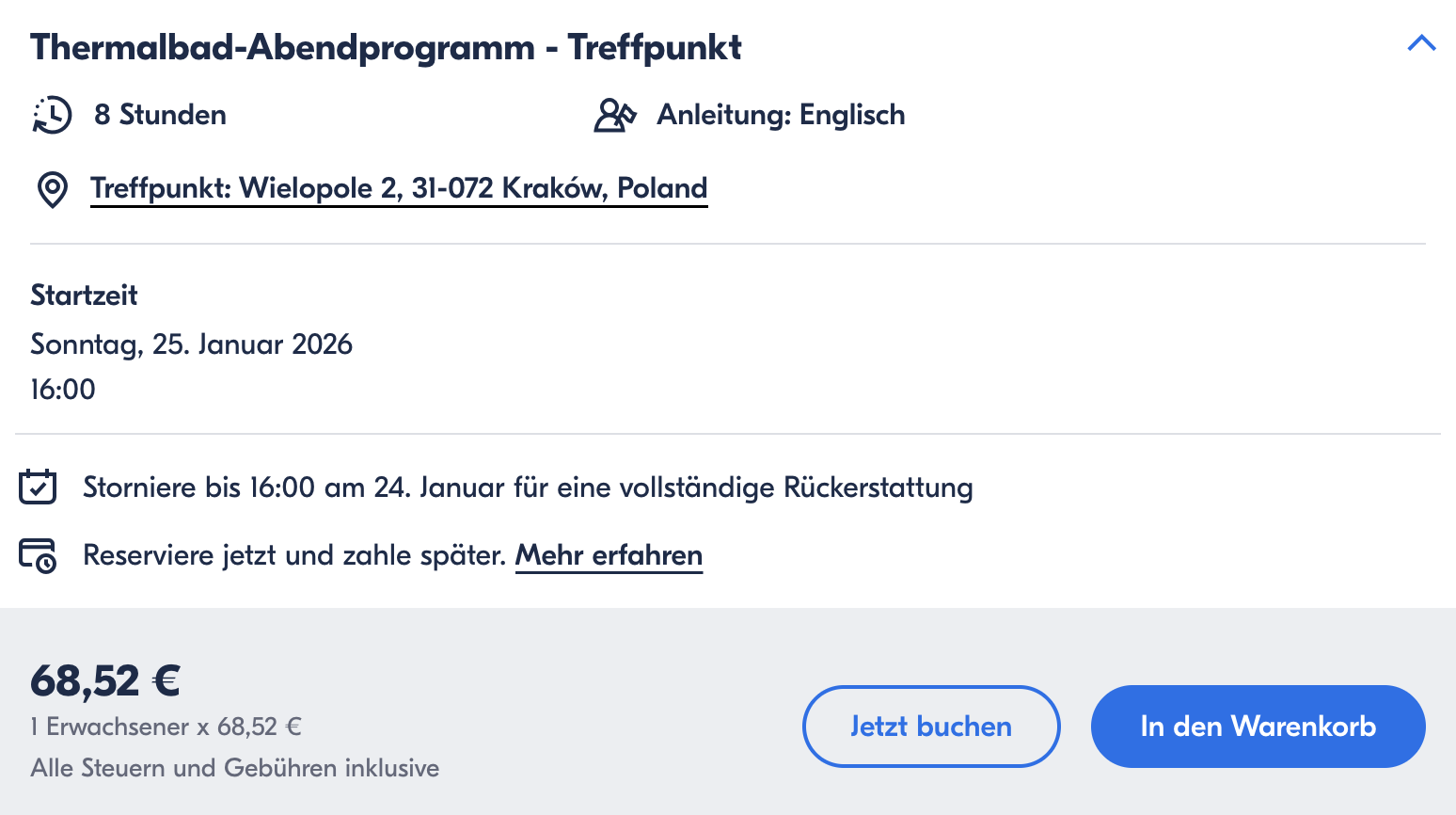Viewport: 1456px width, 815px height.
Task: Click the clock duration icon
Action: (52, 115)
